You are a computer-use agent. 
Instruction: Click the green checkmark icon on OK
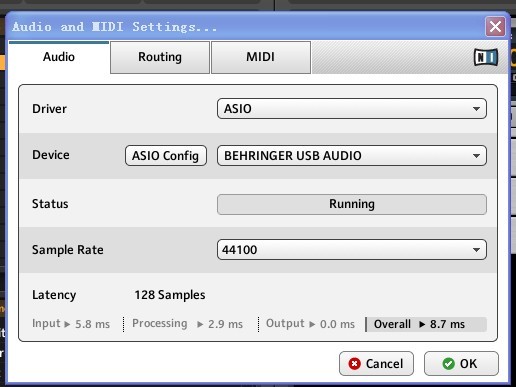[x=448, y=363]
